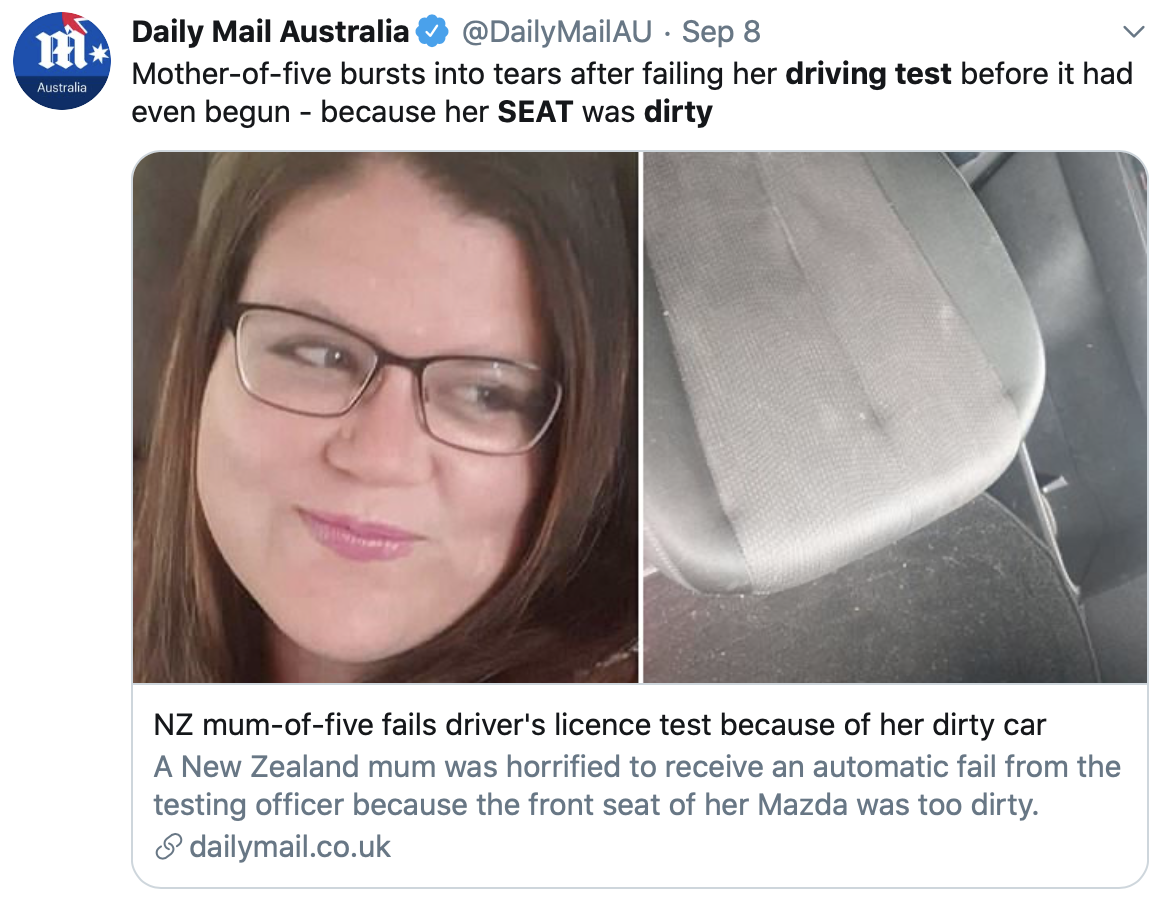Click the bold 'SEAT' word in tweet
This screenshot has height=901, width=1165.
(535, 112)
